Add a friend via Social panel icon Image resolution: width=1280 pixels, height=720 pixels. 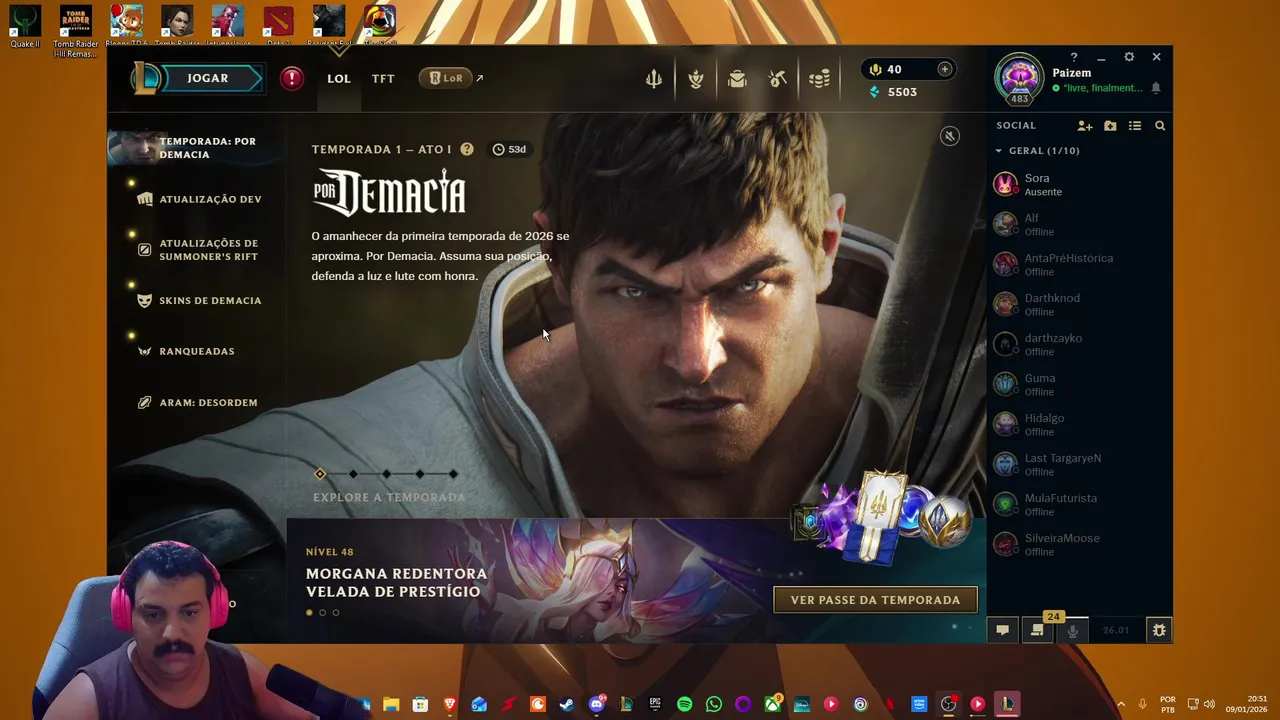tap(1085, 126)
